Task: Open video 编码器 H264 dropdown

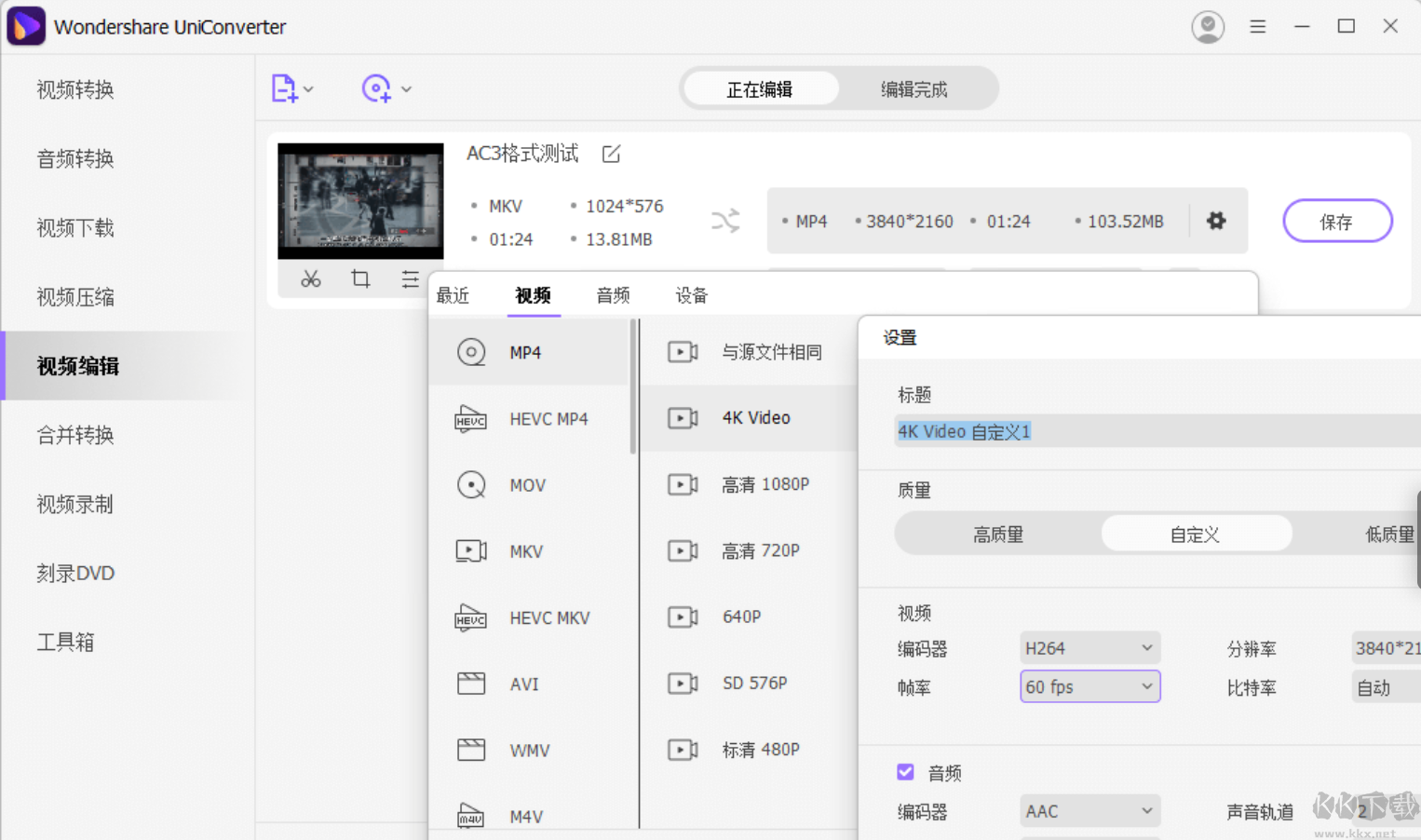Action: coord(1089,648)
